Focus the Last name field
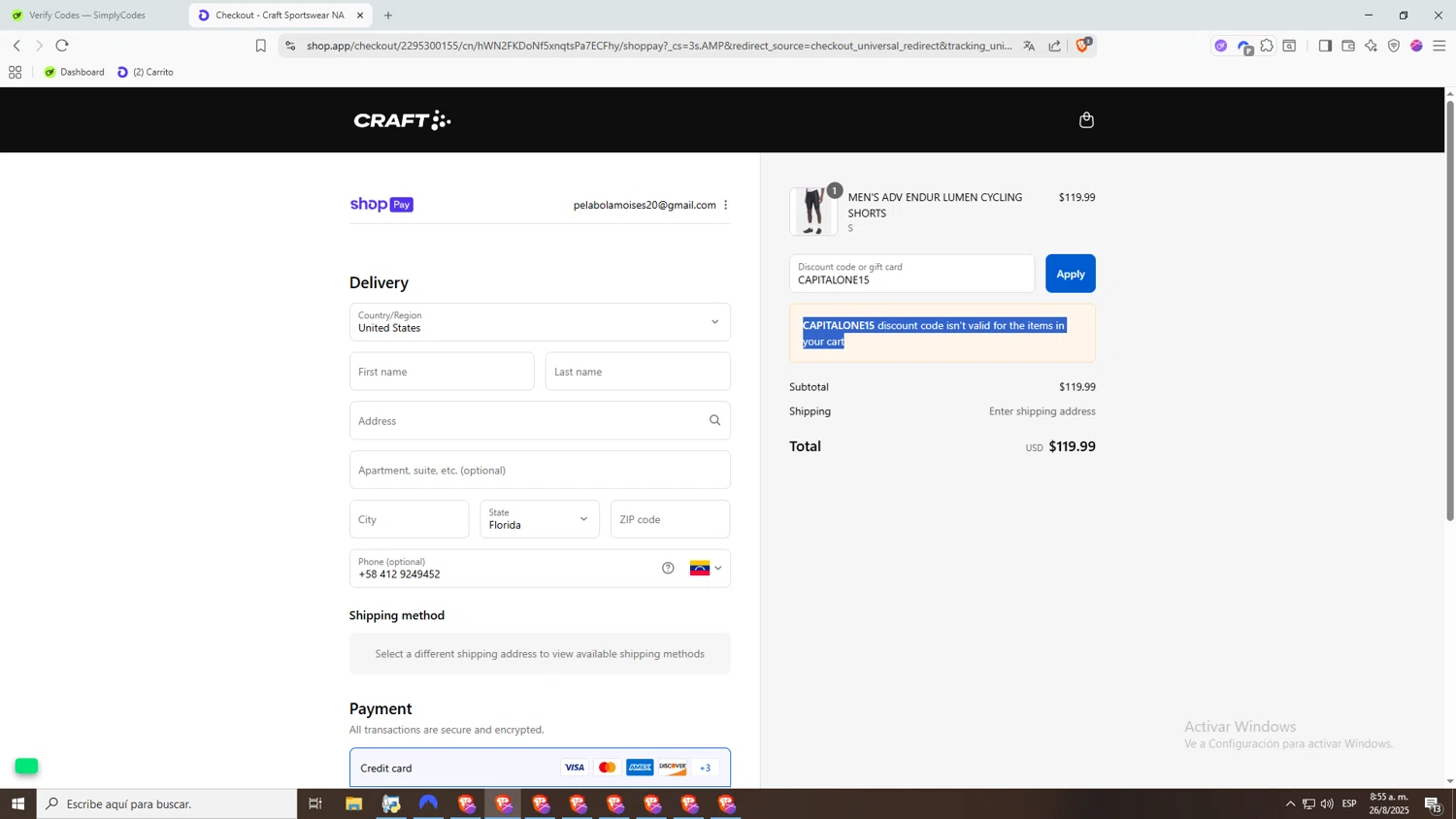The image size is (1456, 819). click(638, 372)
